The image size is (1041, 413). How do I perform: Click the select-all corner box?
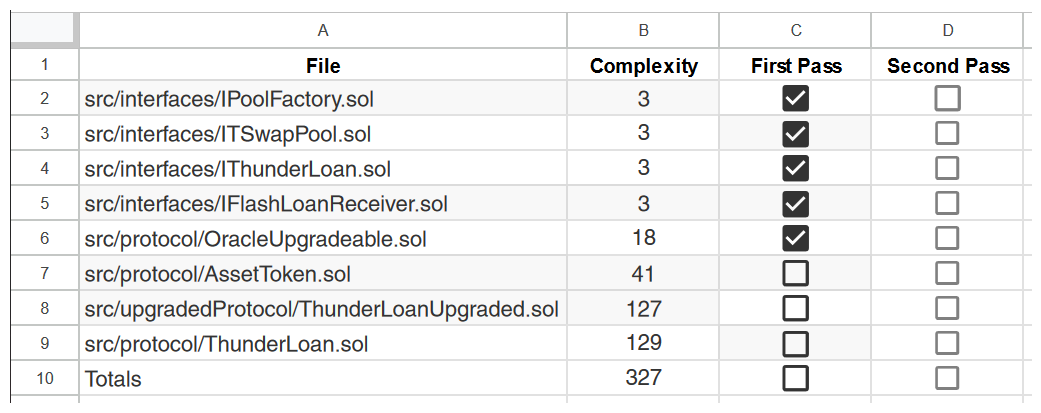(44, 30)
